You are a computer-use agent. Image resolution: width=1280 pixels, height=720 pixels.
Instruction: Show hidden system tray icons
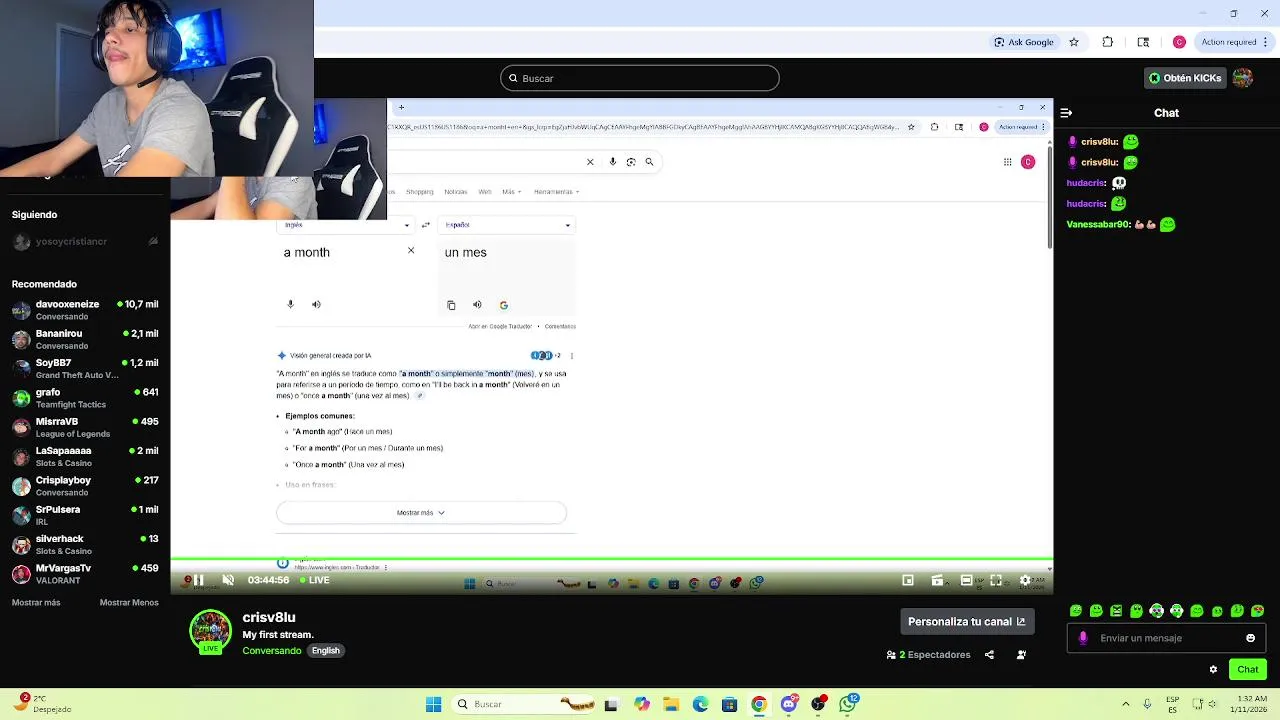pos(1125,705)
